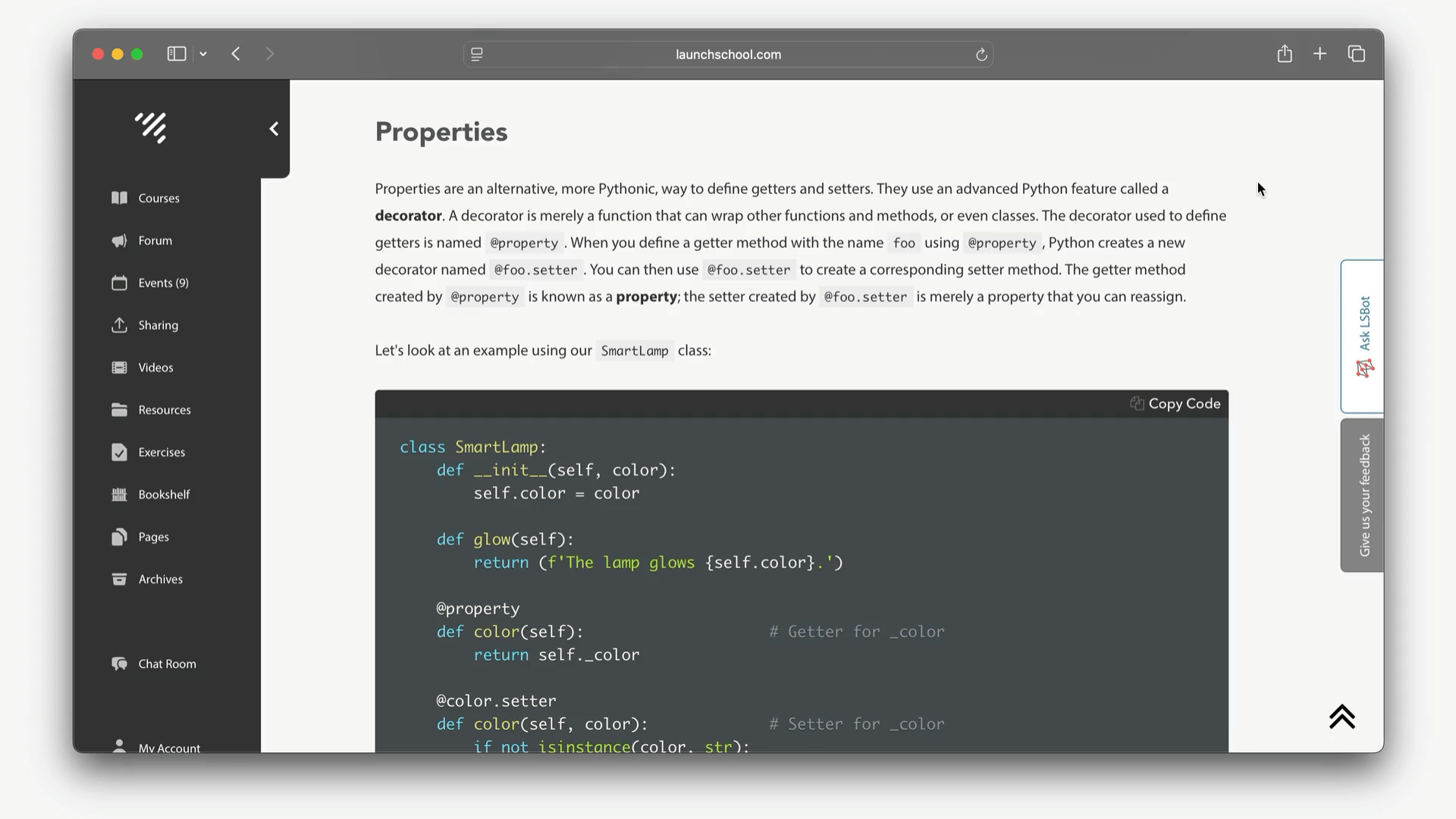Collapse the left navigation sidebar

click(274, 129)
